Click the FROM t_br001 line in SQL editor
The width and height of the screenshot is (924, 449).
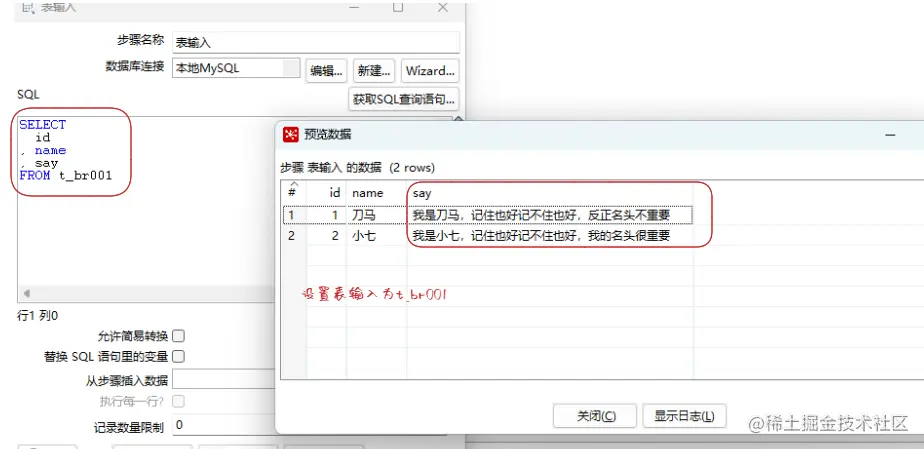[x=65, y=176]
